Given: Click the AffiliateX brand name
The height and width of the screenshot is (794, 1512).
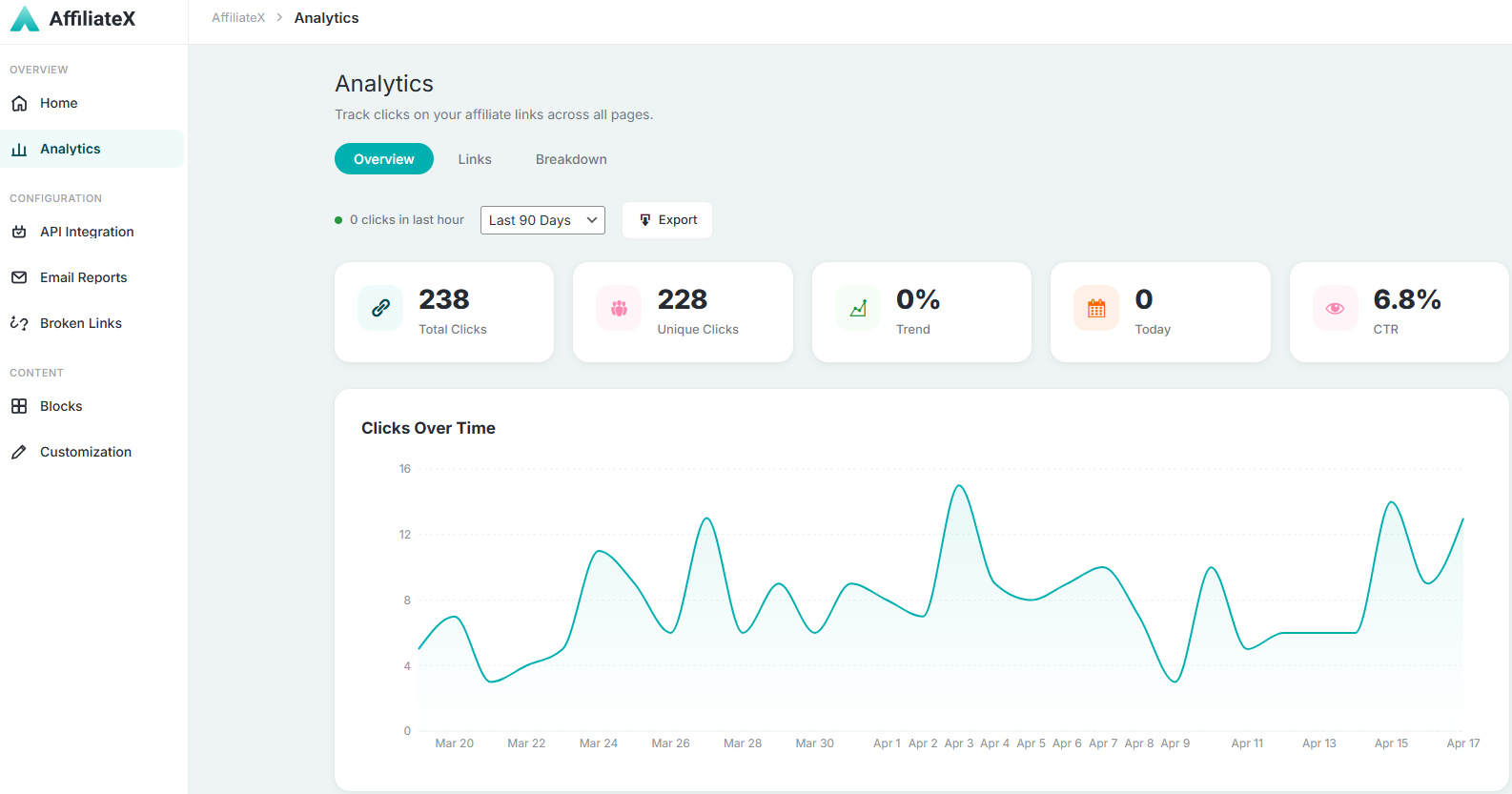Looking at the screenshot, I should 92,19.
